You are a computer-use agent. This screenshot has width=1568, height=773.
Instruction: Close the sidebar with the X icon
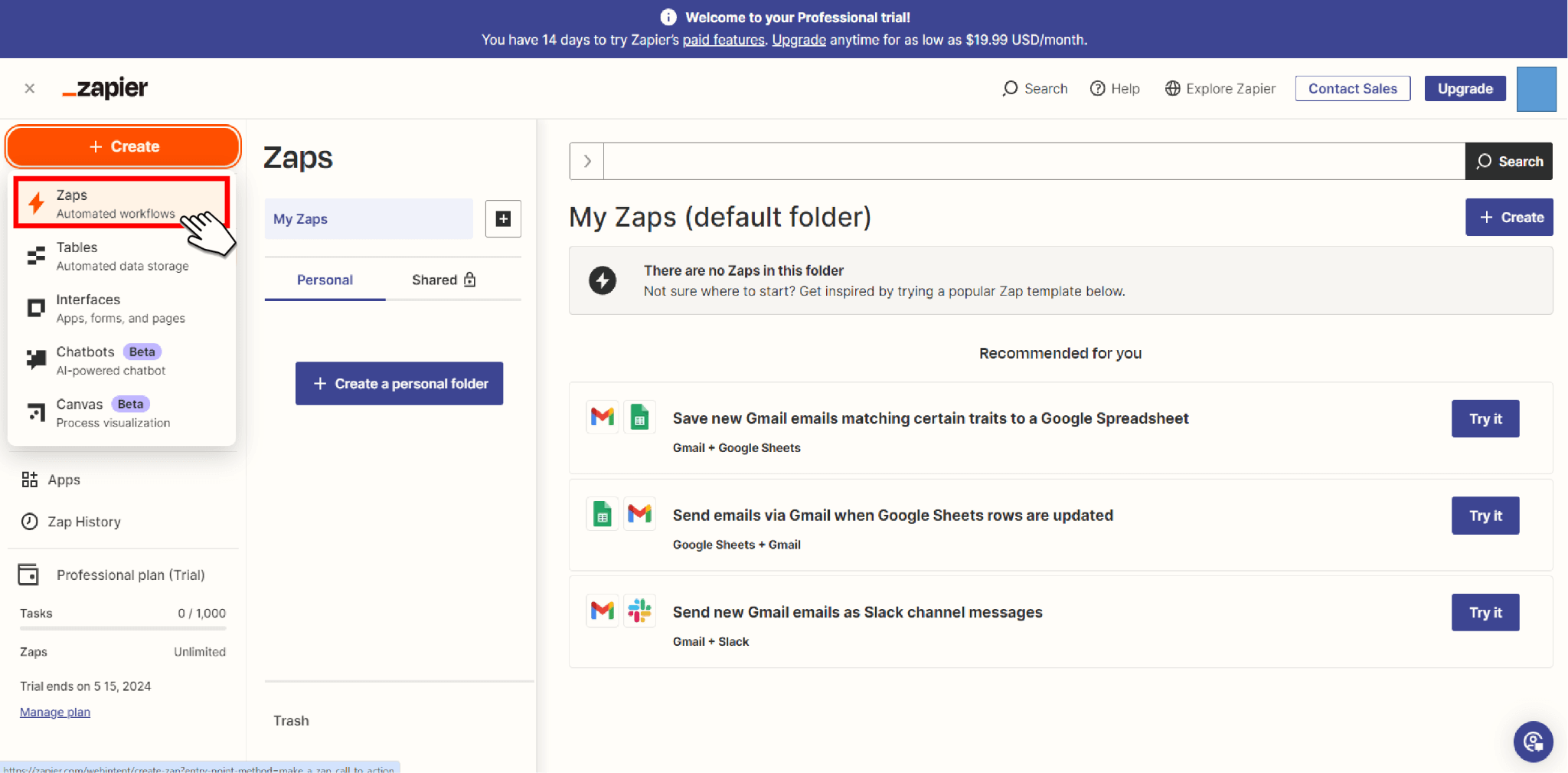click(30, 89)
